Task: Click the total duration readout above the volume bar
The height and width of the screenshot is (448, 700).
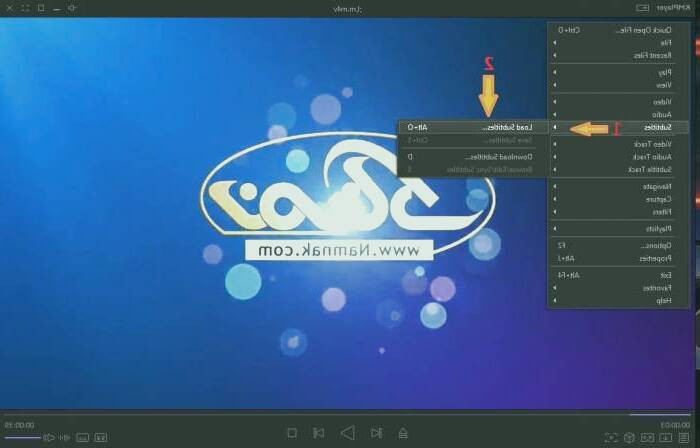Action: click(x=19, y=425)
